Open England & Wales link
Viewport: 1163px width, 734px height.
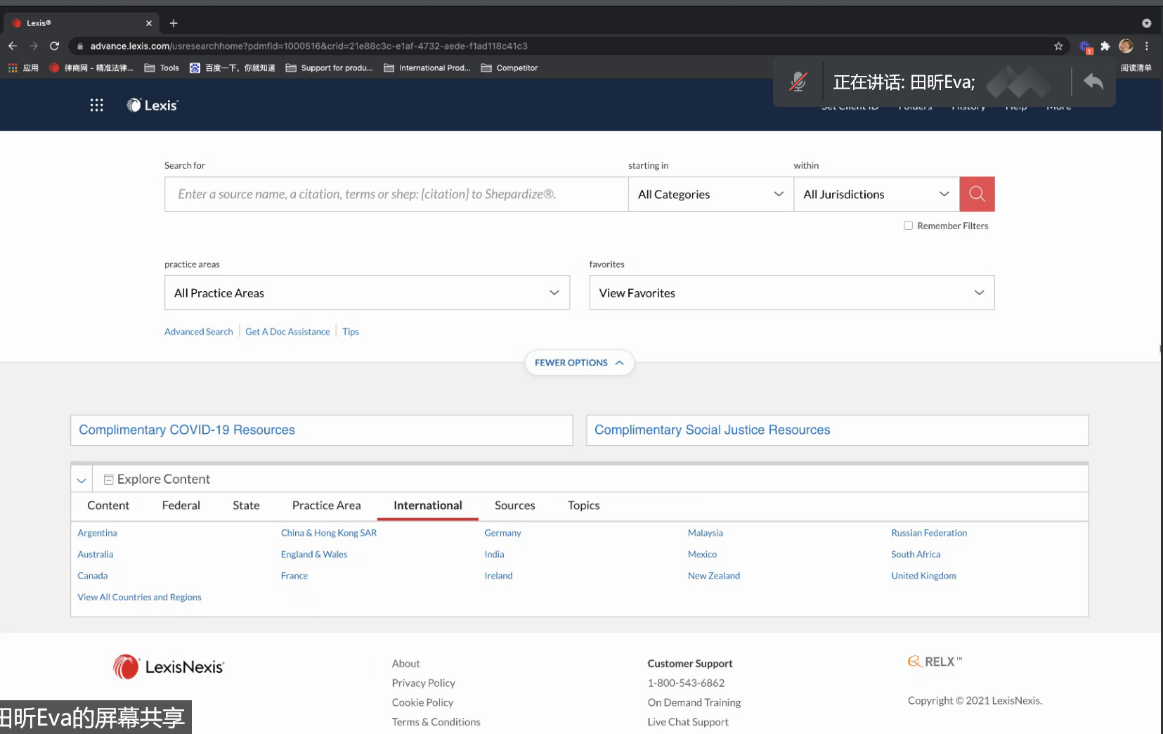pos(314,555)
